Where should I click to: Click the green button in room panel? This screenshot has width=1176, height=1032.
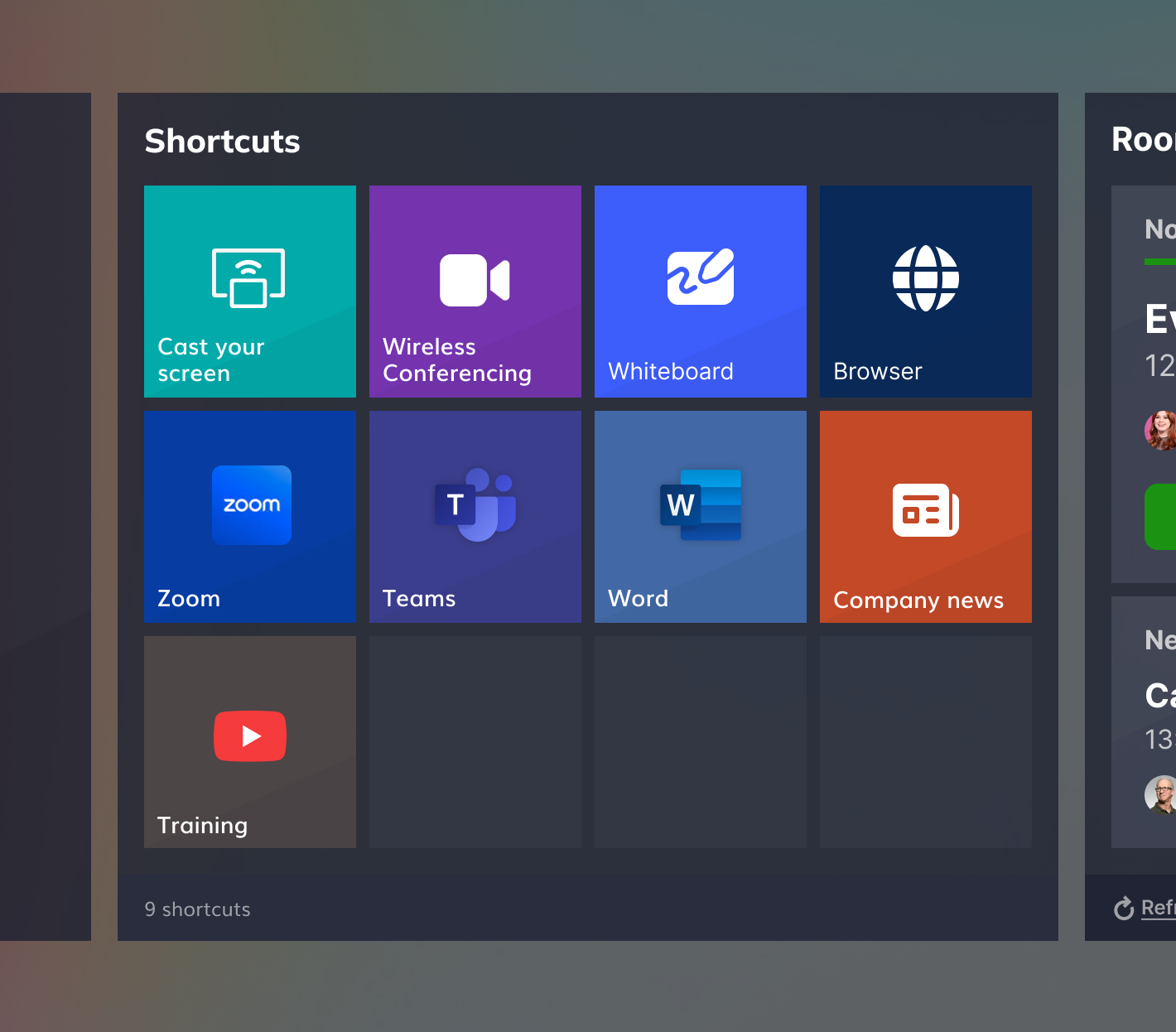pyautogui.click(x=1160, y=516)
